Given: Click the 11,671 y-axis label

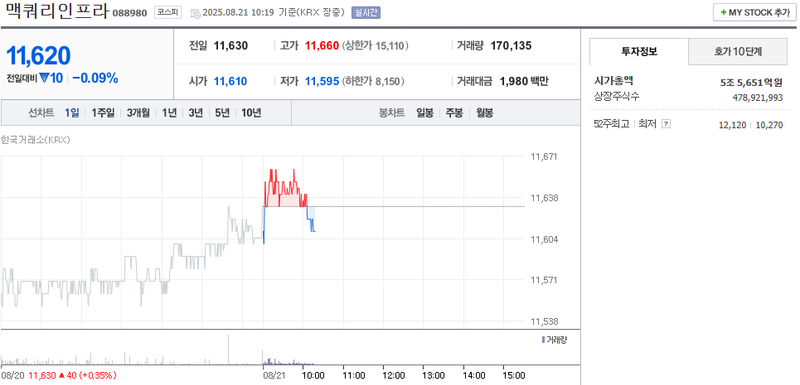Looking at the screenshot, I should [x=543, y=157].
